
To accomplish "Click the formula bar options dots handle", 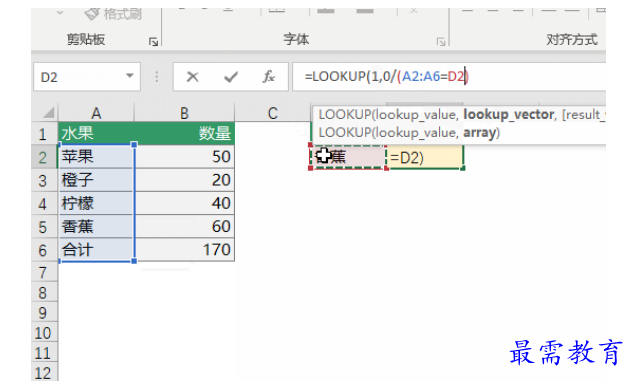I will [157, 76].
